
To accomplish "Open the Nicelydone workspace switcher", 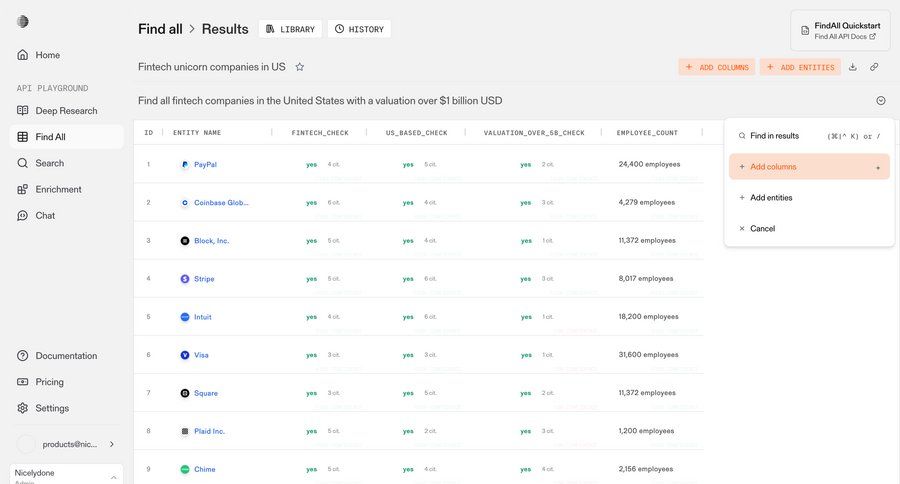I will [x=66, y=474].
